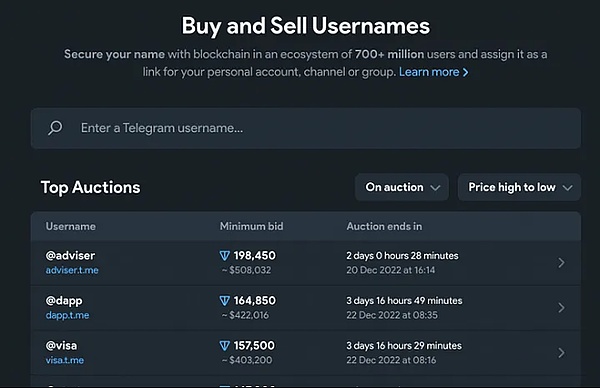Open the adviser.t.me link
Screen dimensions: 600x388
pos(72,270)
